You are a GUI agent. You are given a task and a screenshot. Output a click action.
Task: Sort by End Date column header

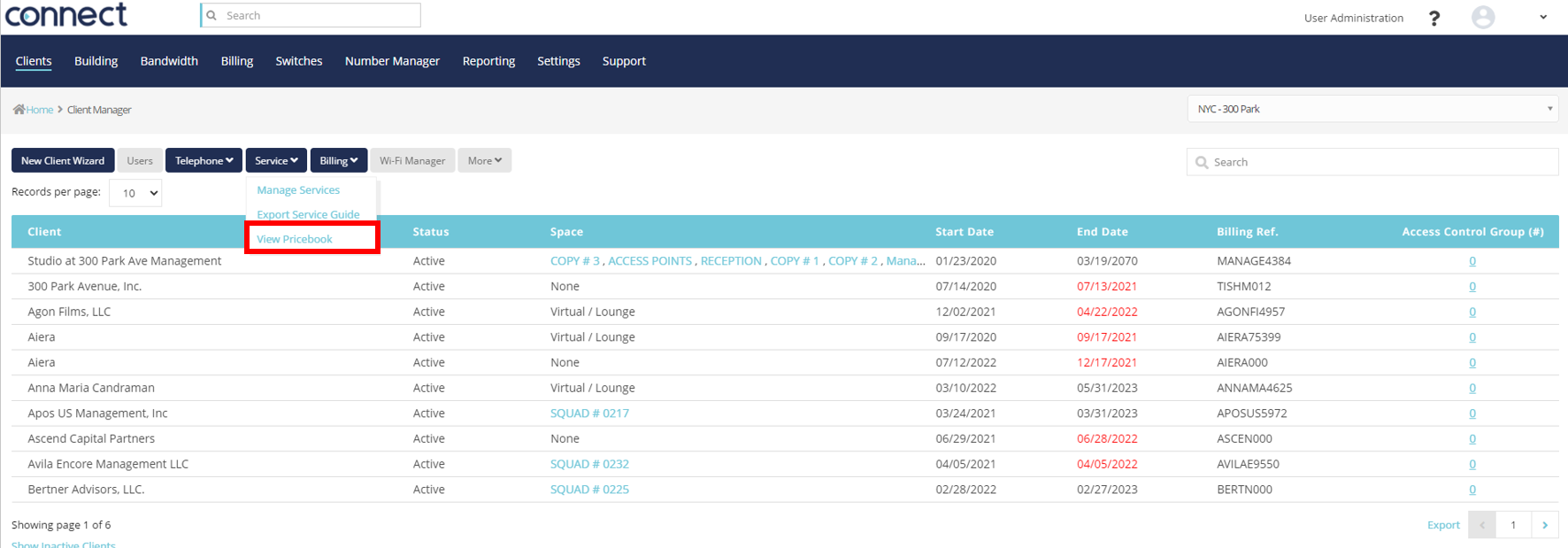[x=1102, y=232]
